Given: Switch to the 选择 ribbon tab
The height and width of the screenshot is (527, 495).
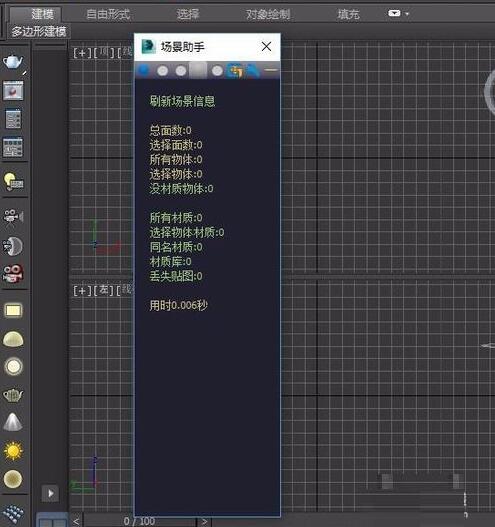Looking at the screenshot, I should click(x=188, y=14).
